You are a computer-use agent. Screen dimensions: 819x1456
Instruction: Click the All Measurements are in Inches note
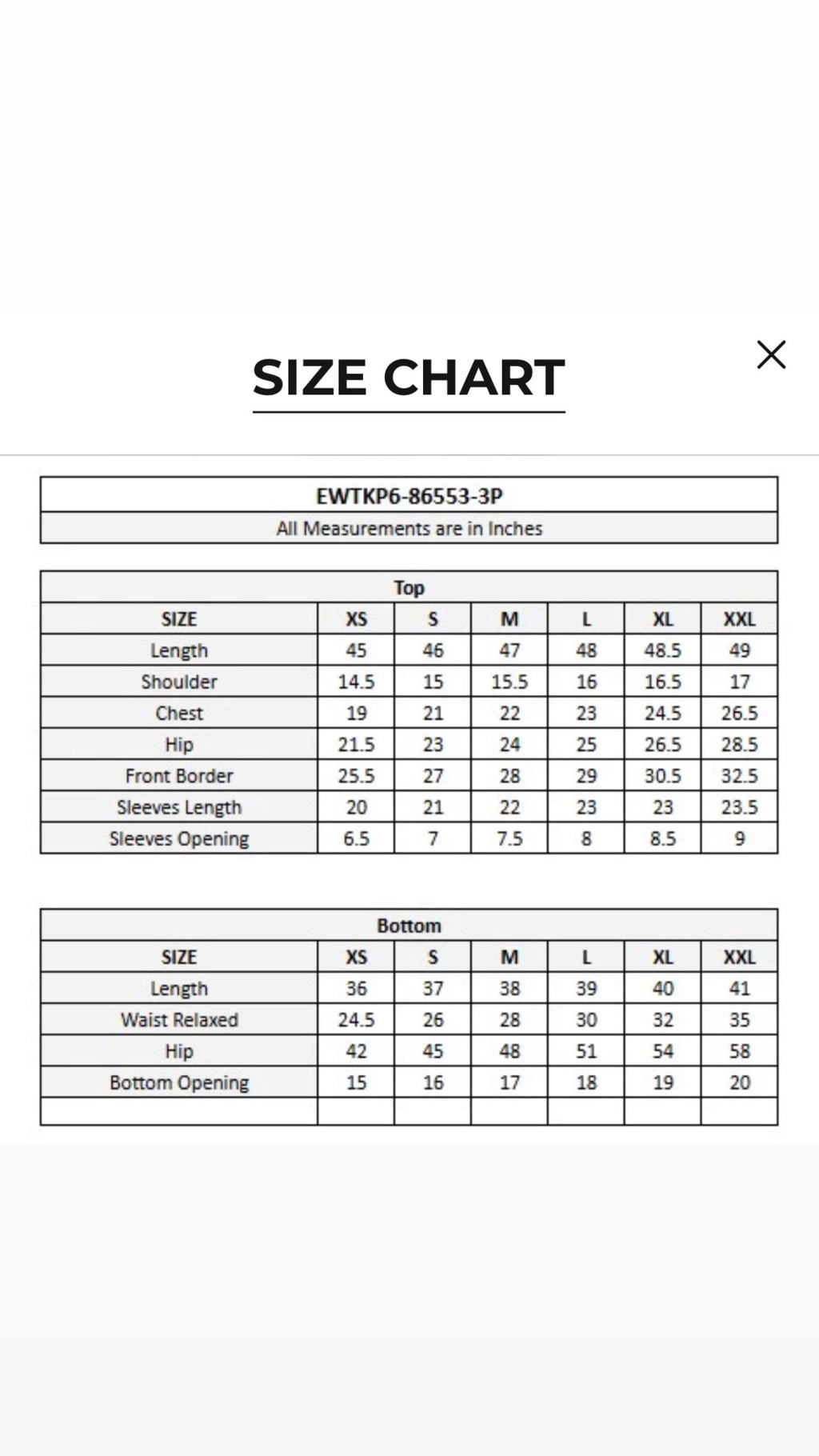(x=409, y=529)
